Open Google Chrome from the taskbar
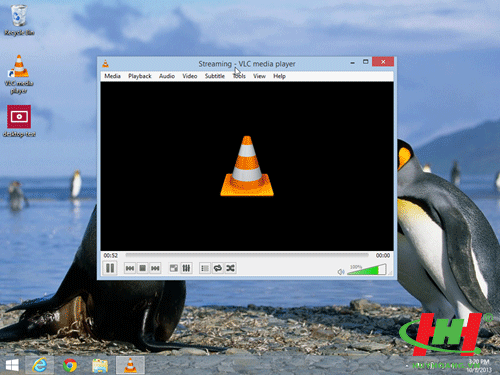 pos(70,365)
